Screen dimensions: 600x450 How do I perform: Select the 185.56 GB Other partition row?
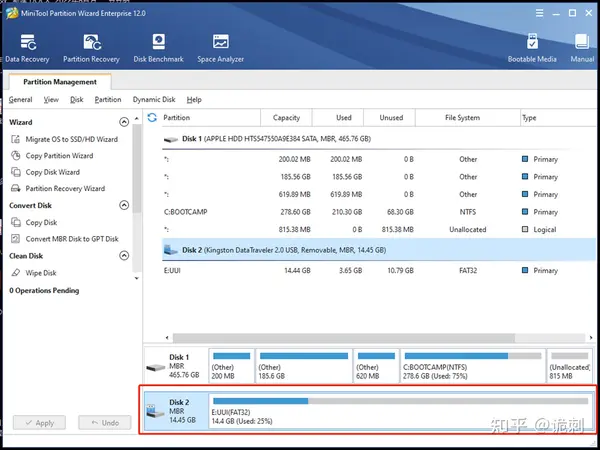(379, 177)
